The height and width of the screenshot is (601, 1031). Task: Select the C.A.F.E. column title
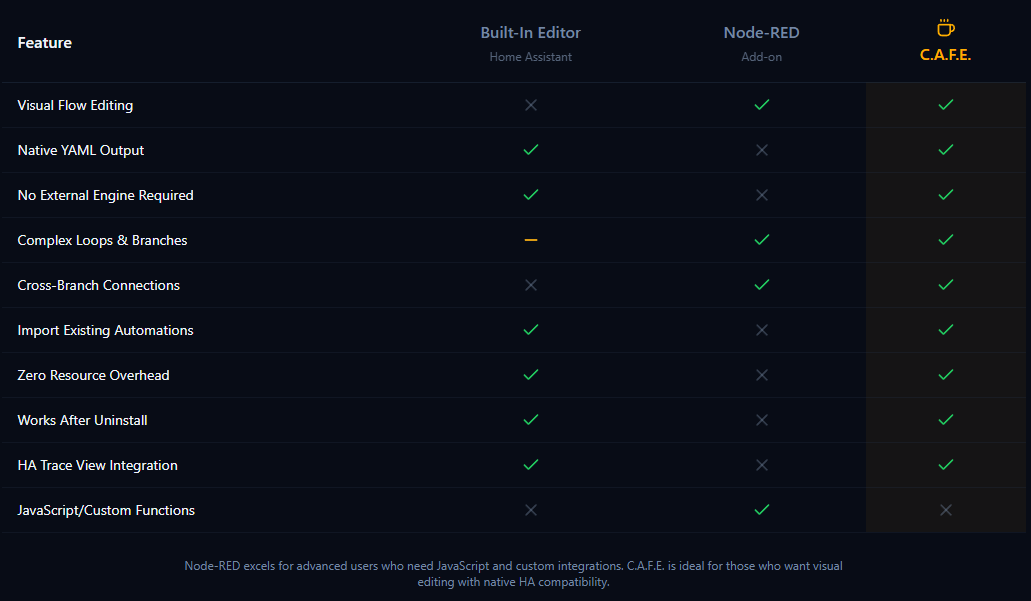[946, 55]
